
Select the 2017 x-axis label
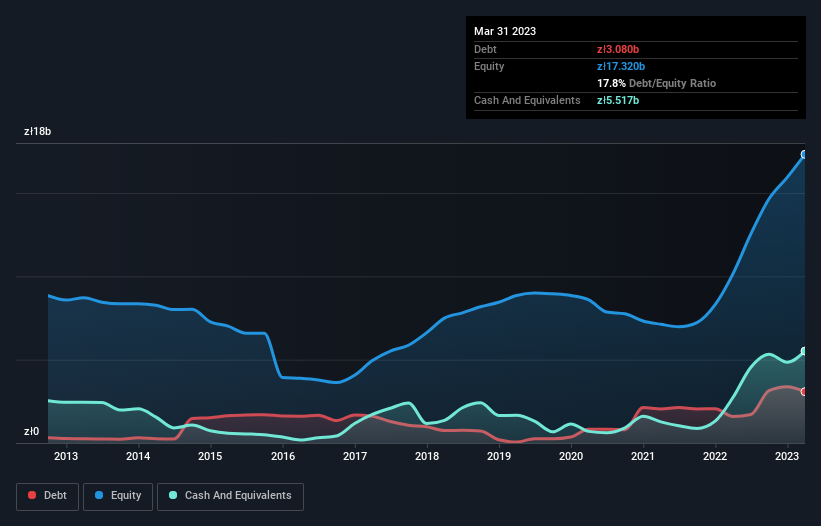coord(355,456)
